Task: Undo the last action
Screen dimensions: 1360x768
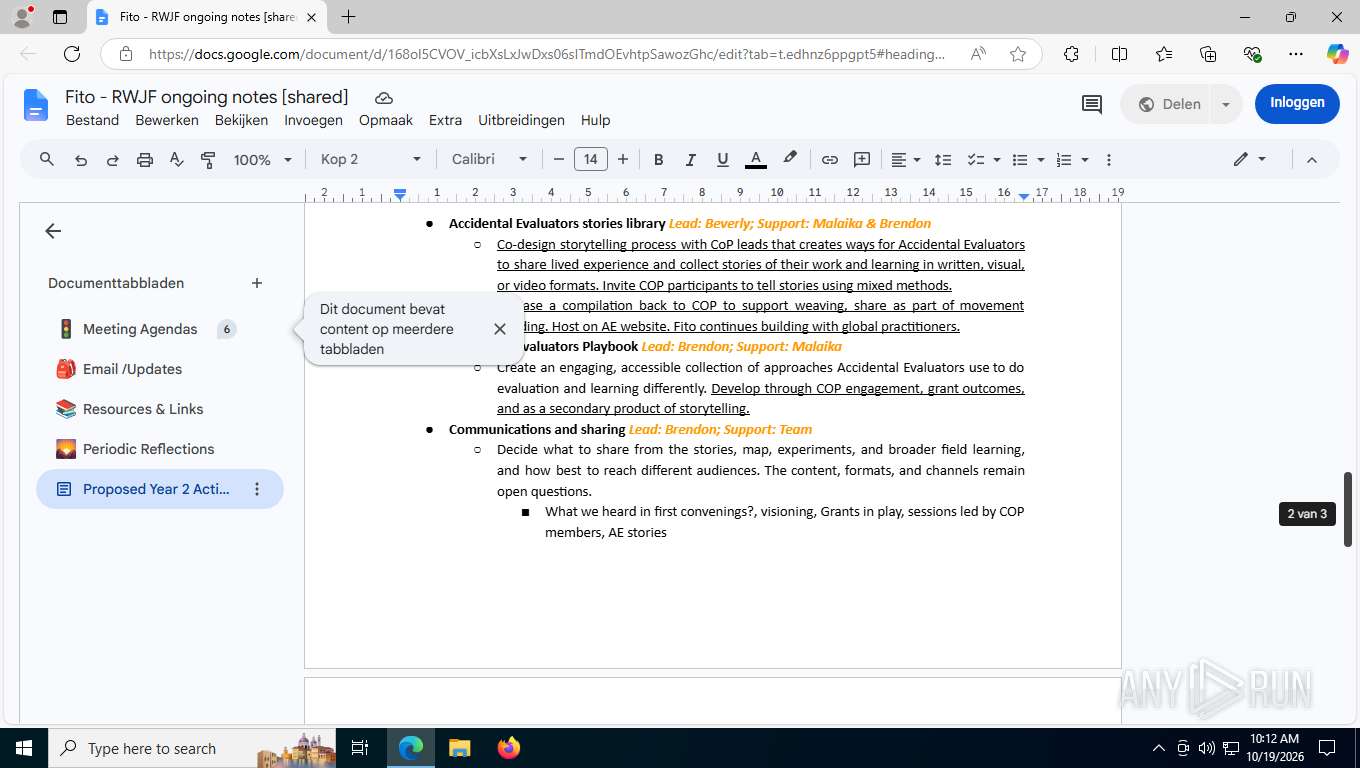Action: (x=81, y=160)
